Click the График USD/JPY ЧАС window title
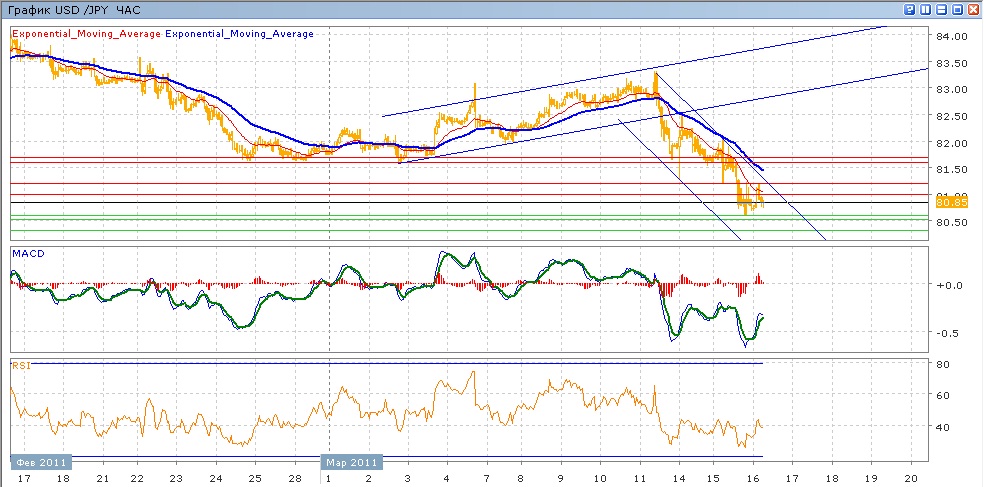 point(70,9)
